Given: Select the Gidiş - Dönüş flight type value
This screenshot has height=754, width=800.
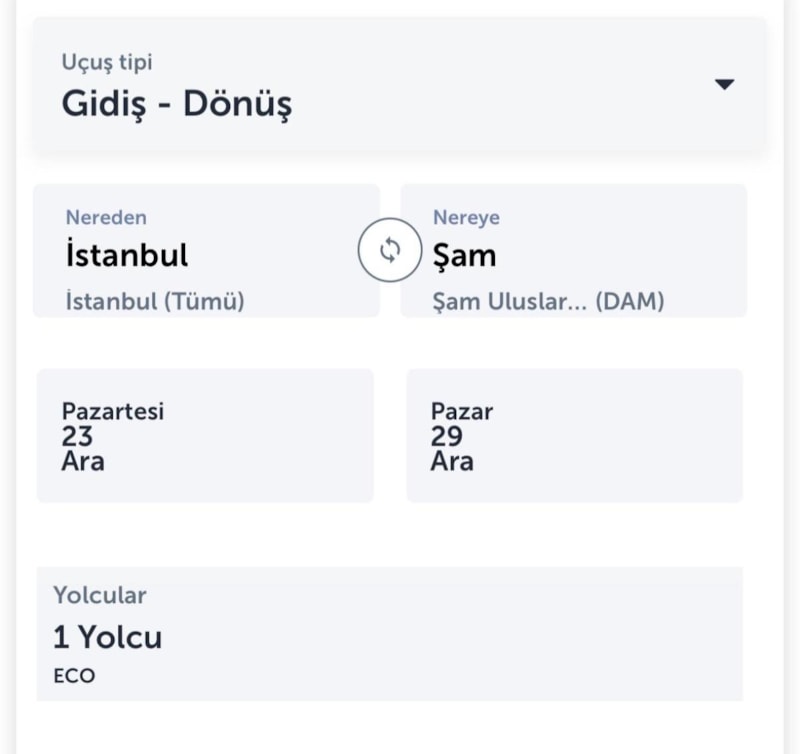Looking at the screenshot, I should tap(177, 104).
